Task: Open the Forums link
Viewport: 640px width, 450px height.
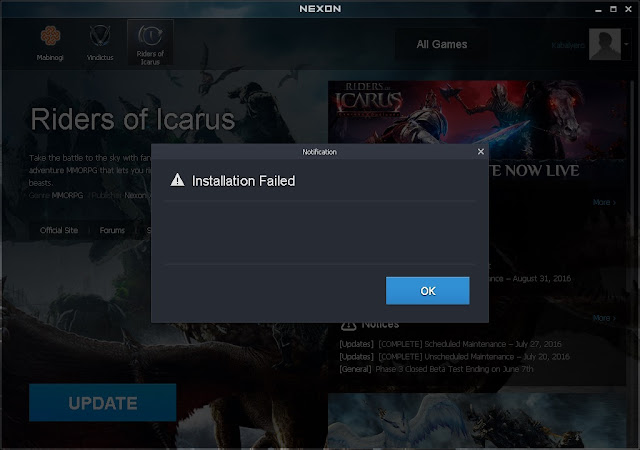Action: pos(112,230)
